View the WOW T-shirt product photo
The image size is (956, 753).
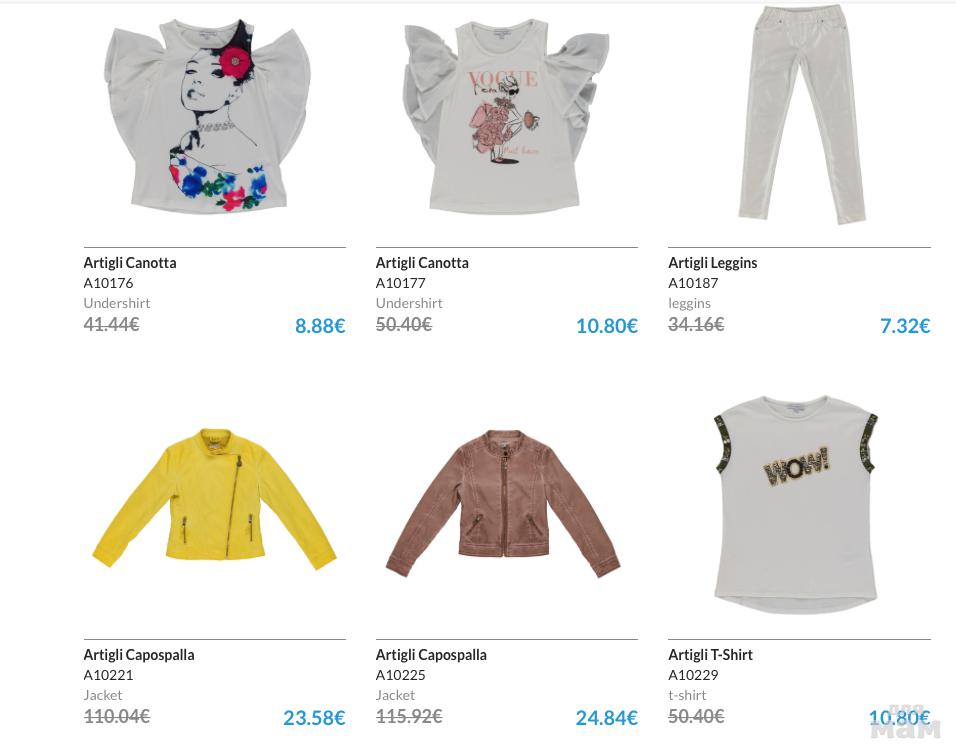pyautogui.click(x=796, y=505)
